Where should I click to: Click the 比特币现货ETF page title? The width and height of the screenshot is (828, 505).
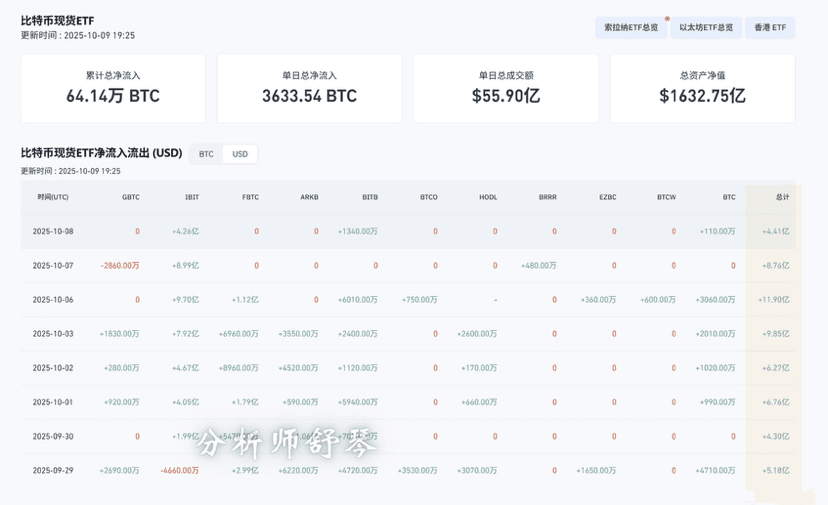(x=58, y=20)
